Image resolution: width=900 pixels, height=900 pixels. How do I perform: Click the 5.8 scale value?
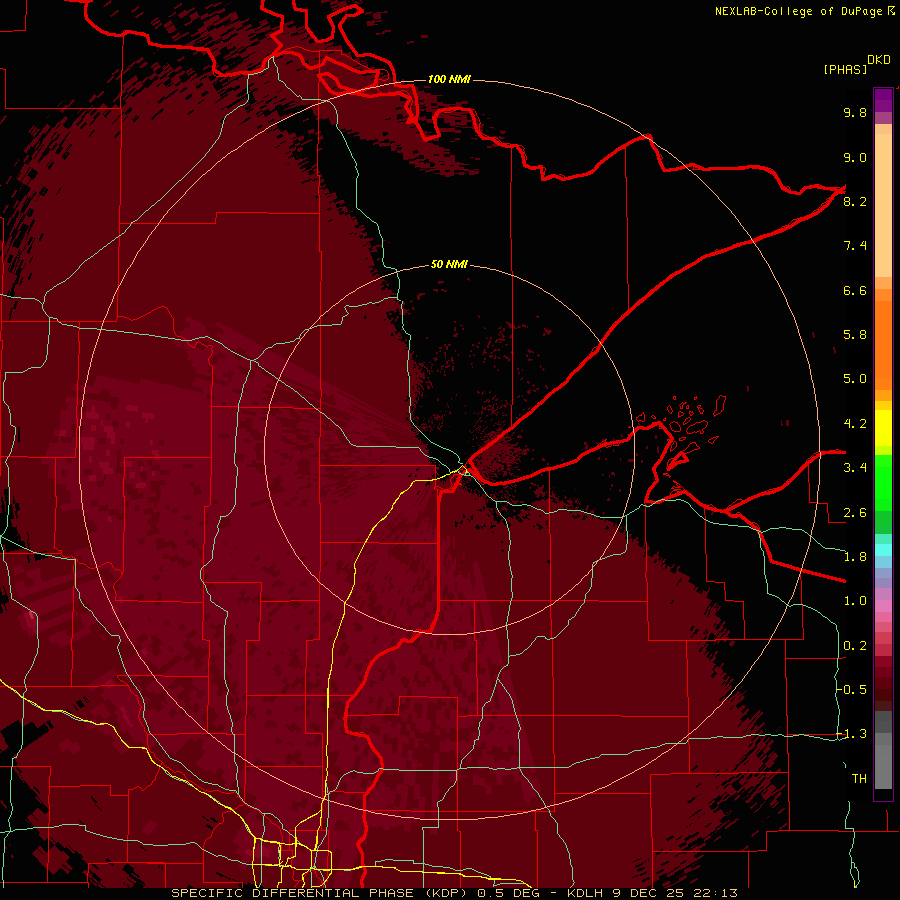[855, 335]
